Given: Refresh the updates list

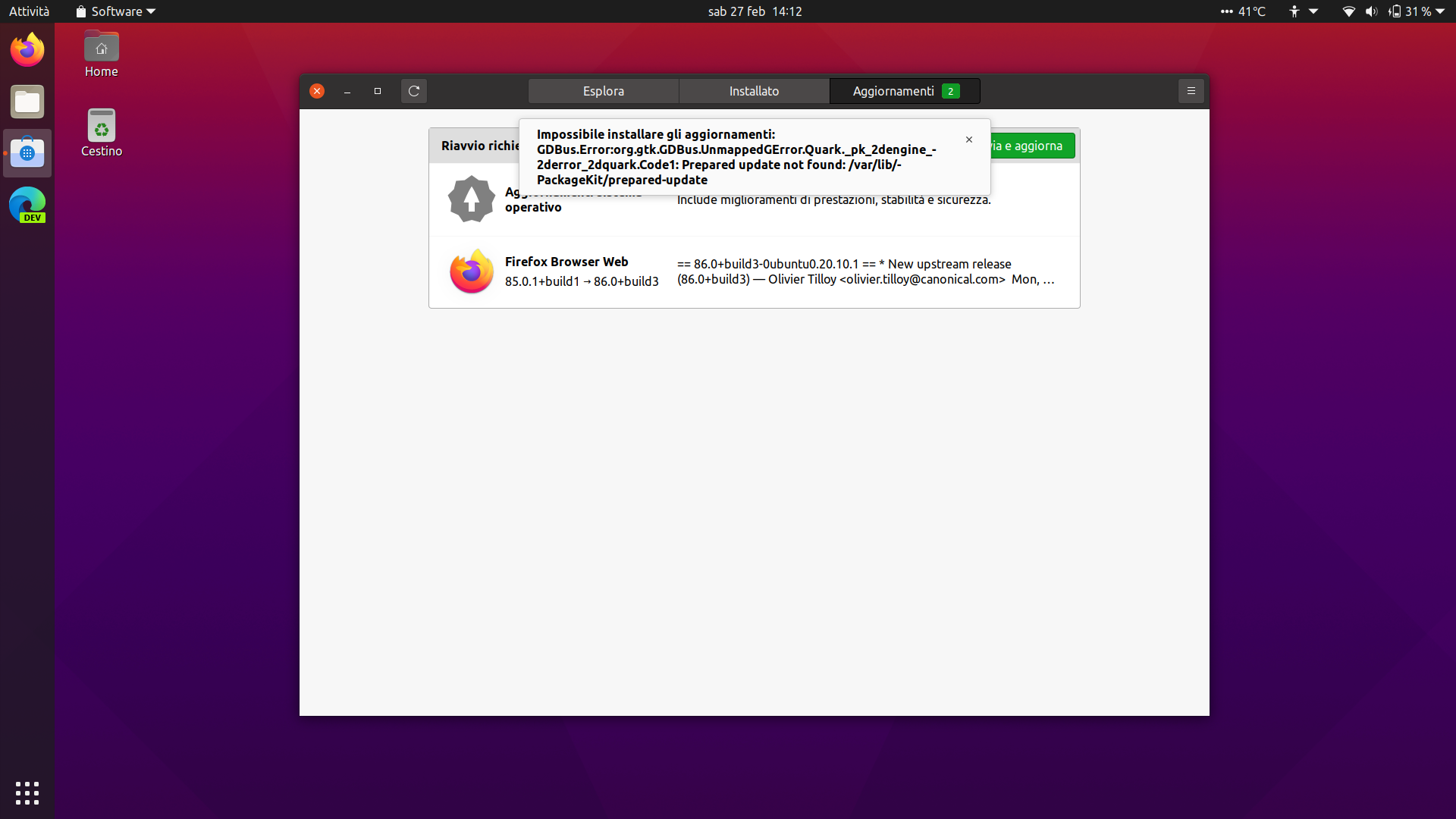Looking at the screenshot, I should pyautogui.click(x=414, y=91).
